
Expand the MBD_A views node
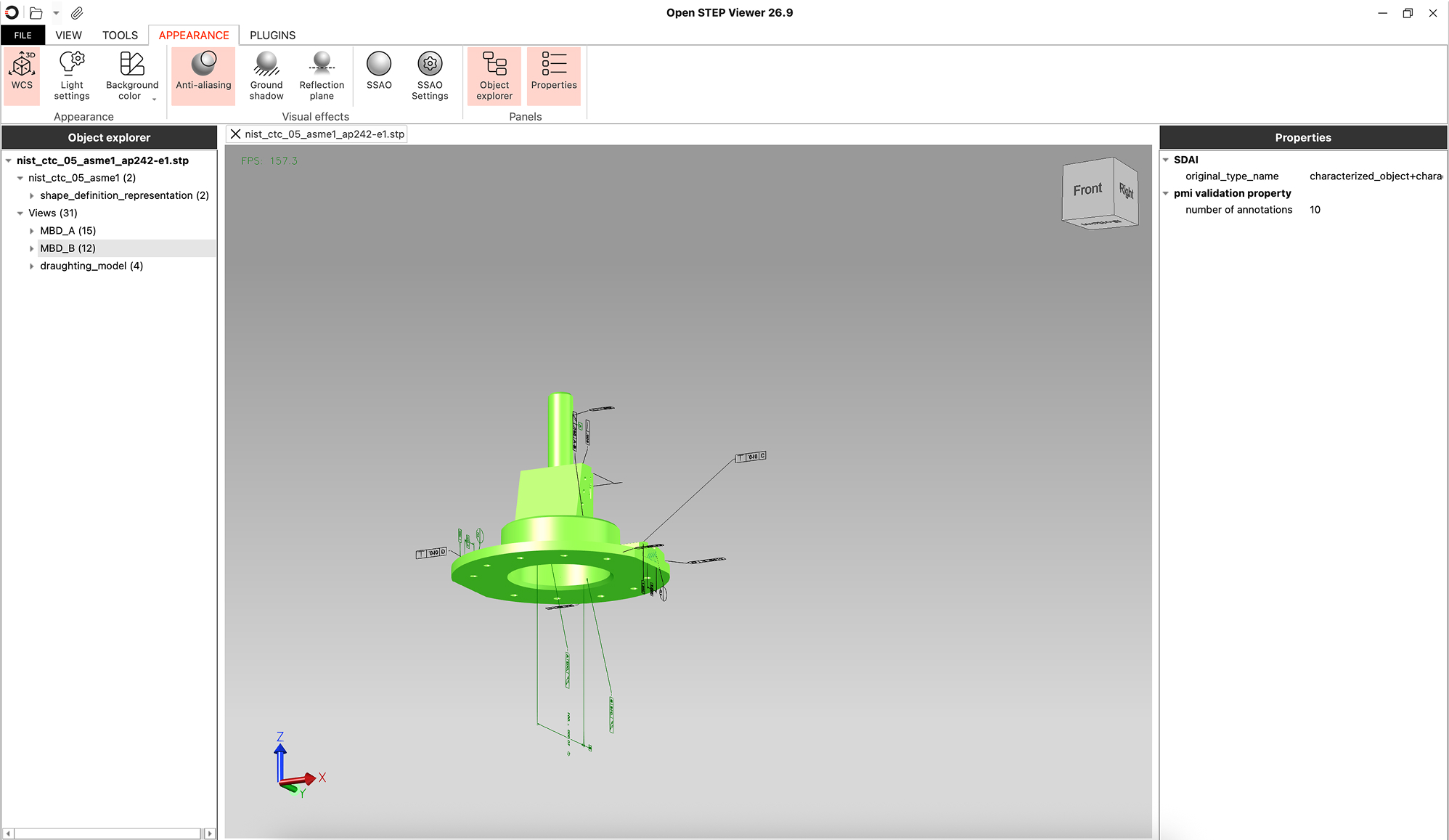tap(32, 231)
